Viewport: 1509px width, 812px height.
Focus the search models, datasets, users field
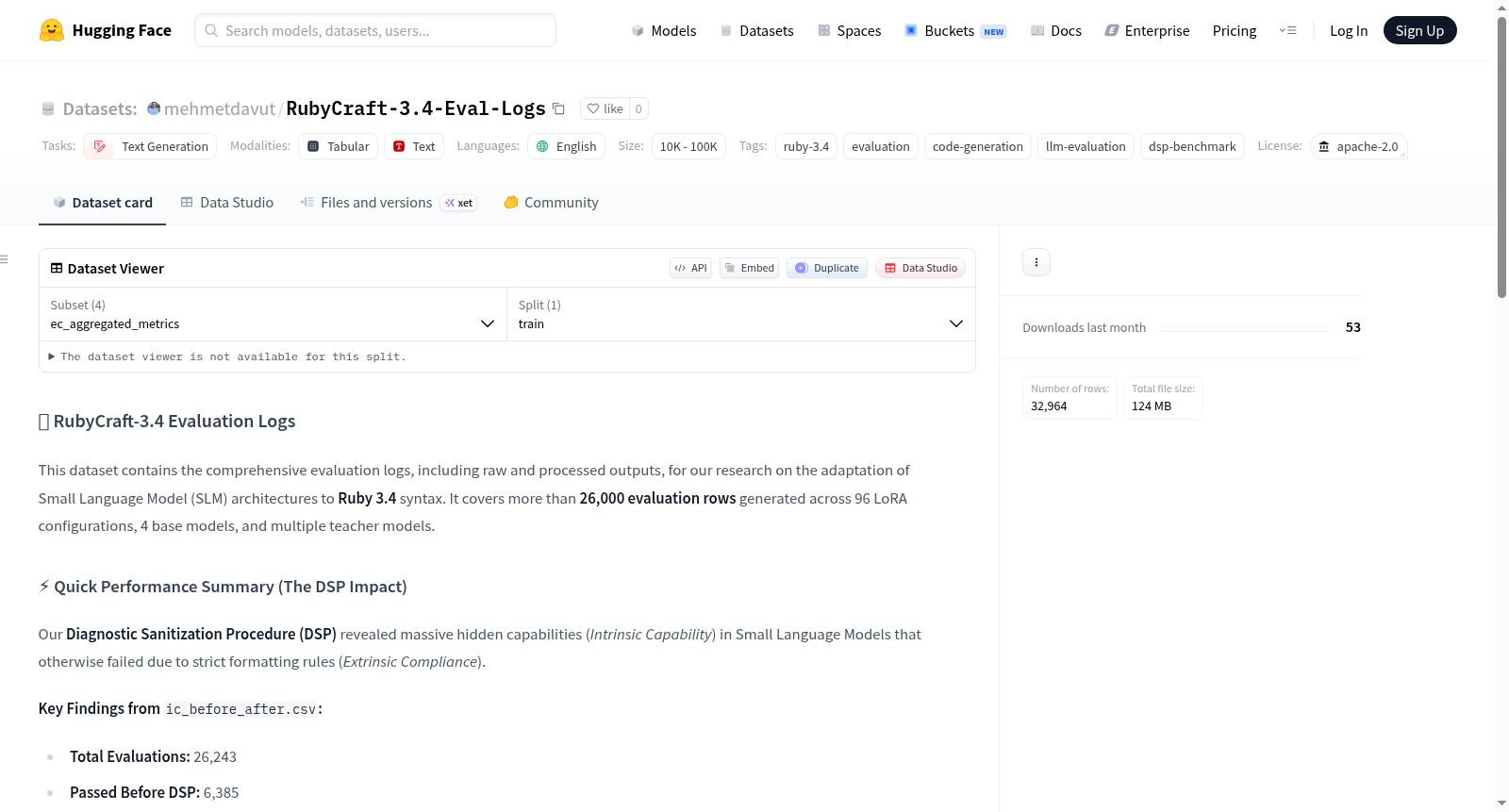(x=375, y=30)
